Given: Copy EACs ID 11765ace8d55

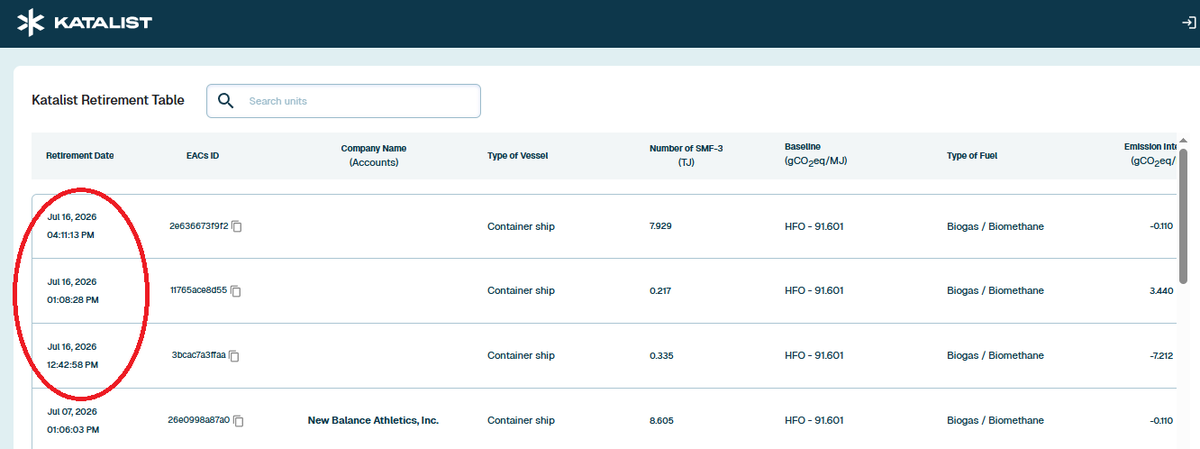Looking at the screenshot, I should click(x=237, y=291).
